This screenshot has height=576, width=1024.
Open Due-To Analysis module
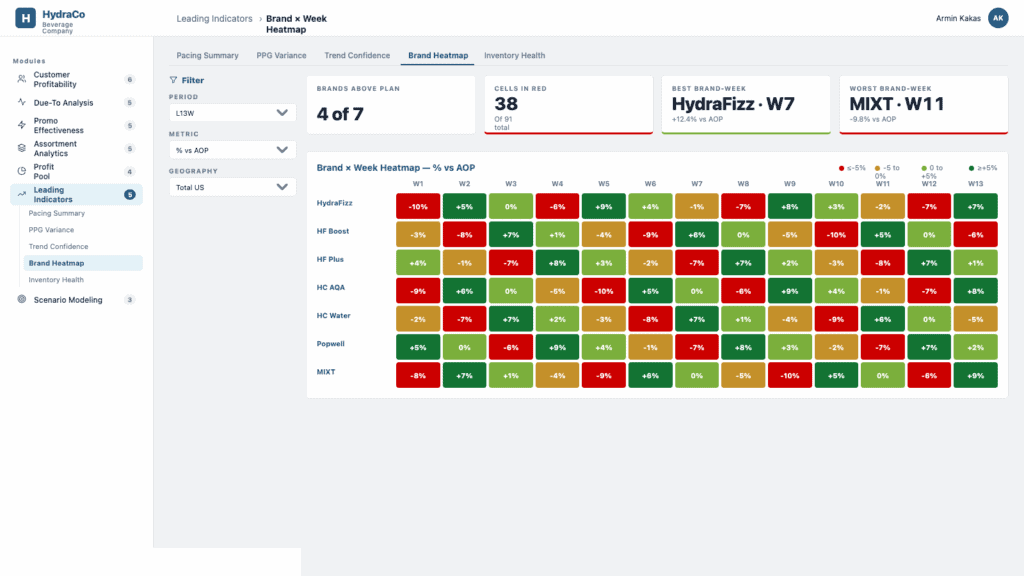pyautogui.click(x=76, y=103)
